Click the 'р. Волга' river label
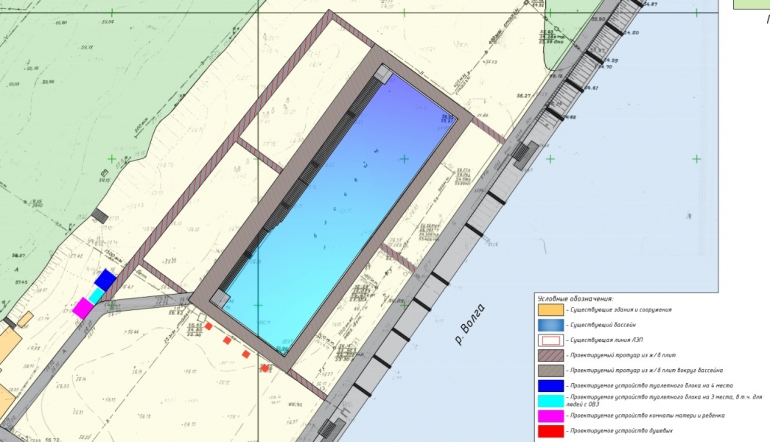Screen dimensions: 770x442 (x=469, y=326)
